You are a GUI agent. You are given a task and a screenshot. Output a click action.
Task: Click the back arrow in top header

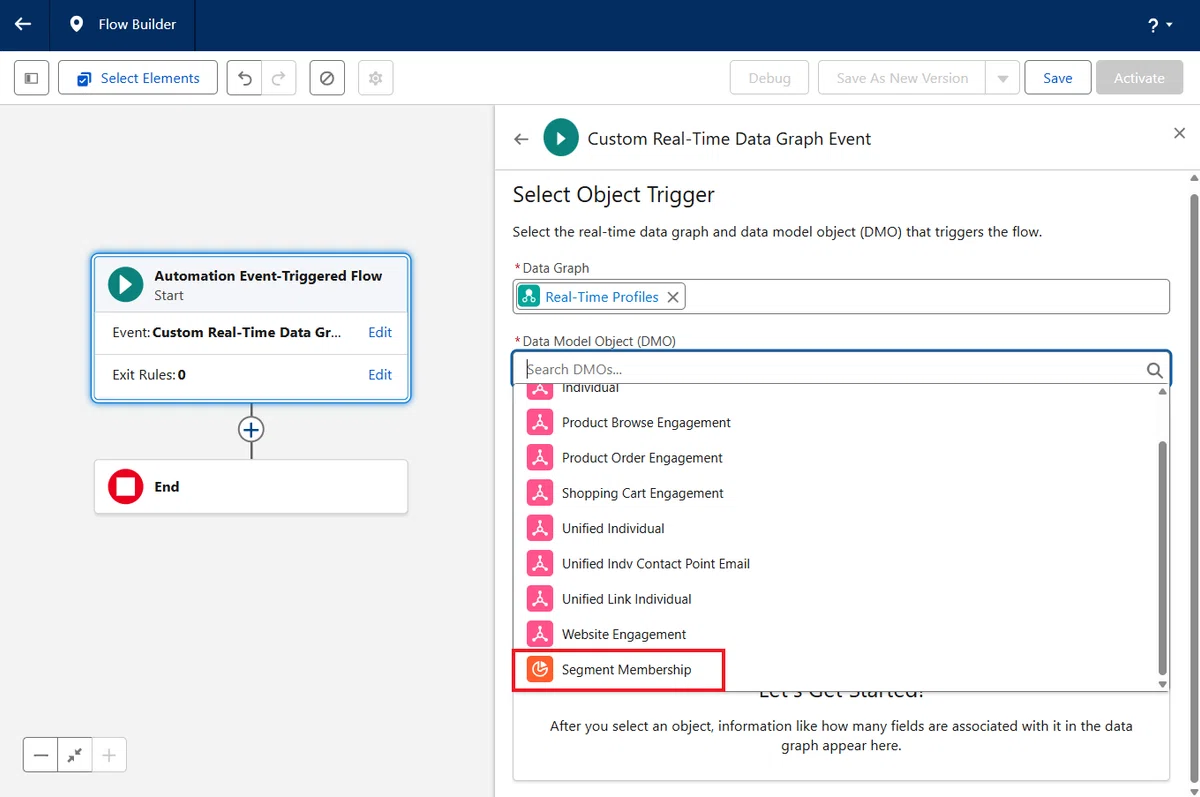[23, 24]
